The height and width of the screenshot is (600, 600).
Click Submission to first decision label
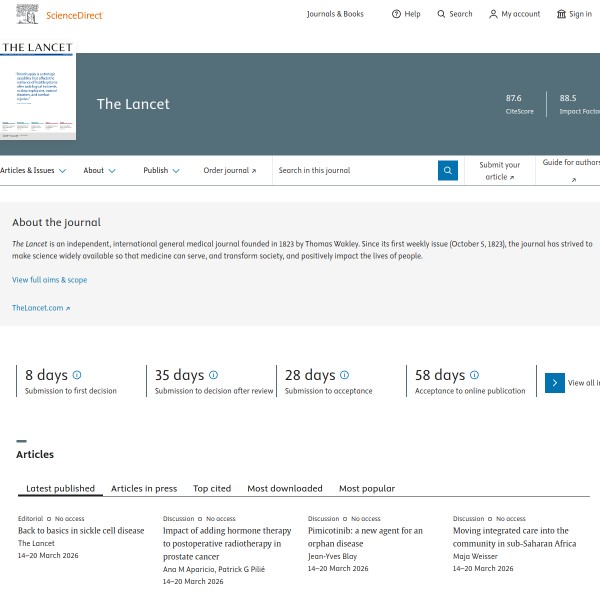(71, 391)
